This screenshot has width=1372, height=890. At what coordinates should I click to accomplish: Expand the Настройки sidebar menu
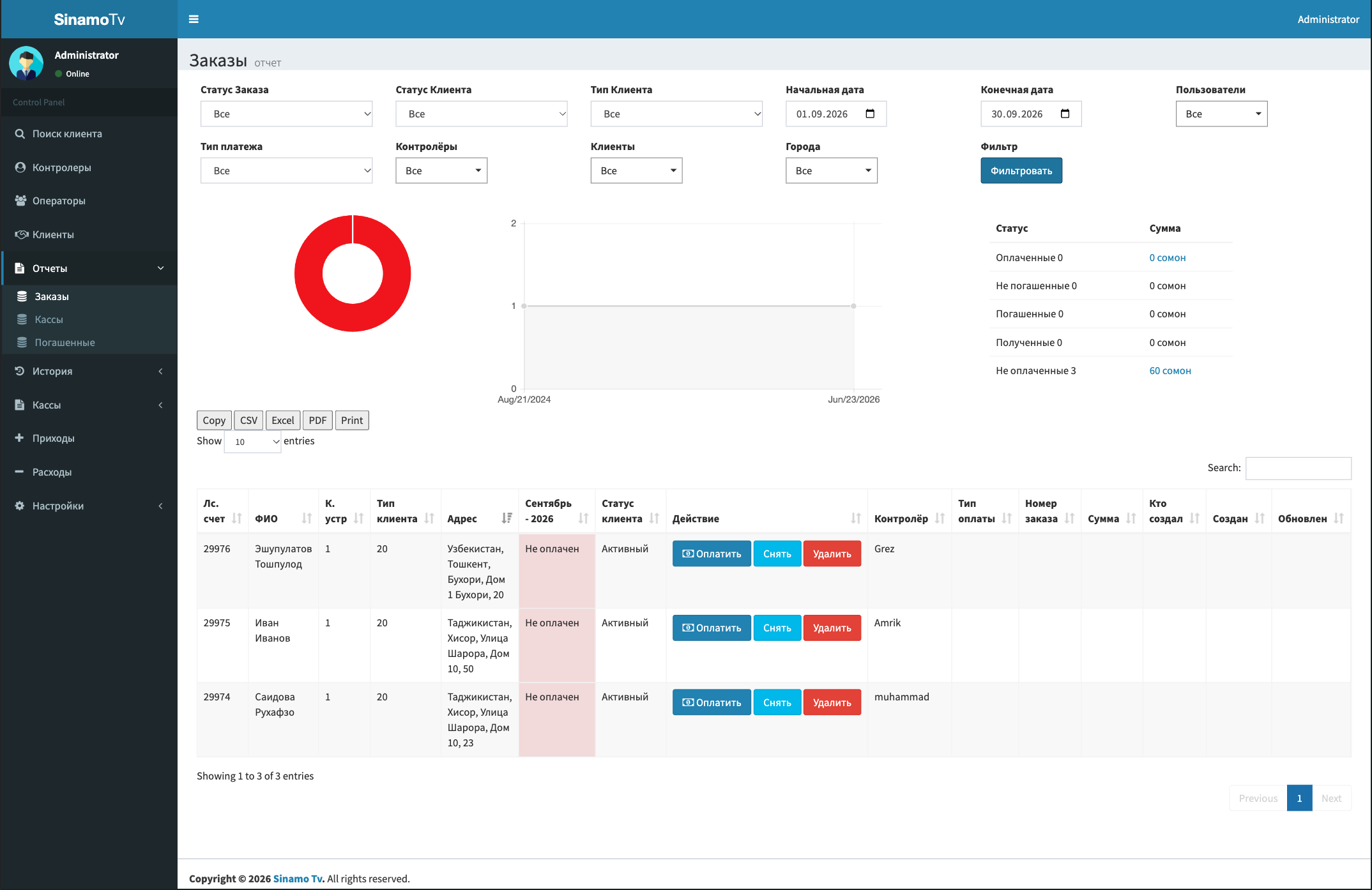[89, 506]
